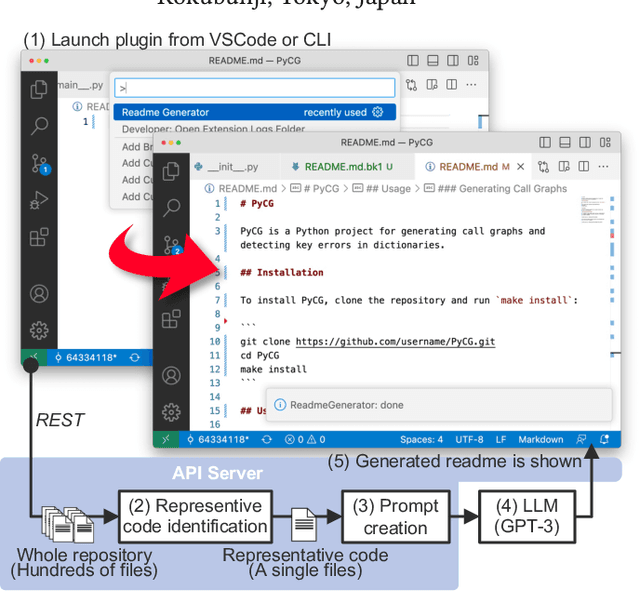Click gear icon on Readme Generator entry

coord(378,113)
